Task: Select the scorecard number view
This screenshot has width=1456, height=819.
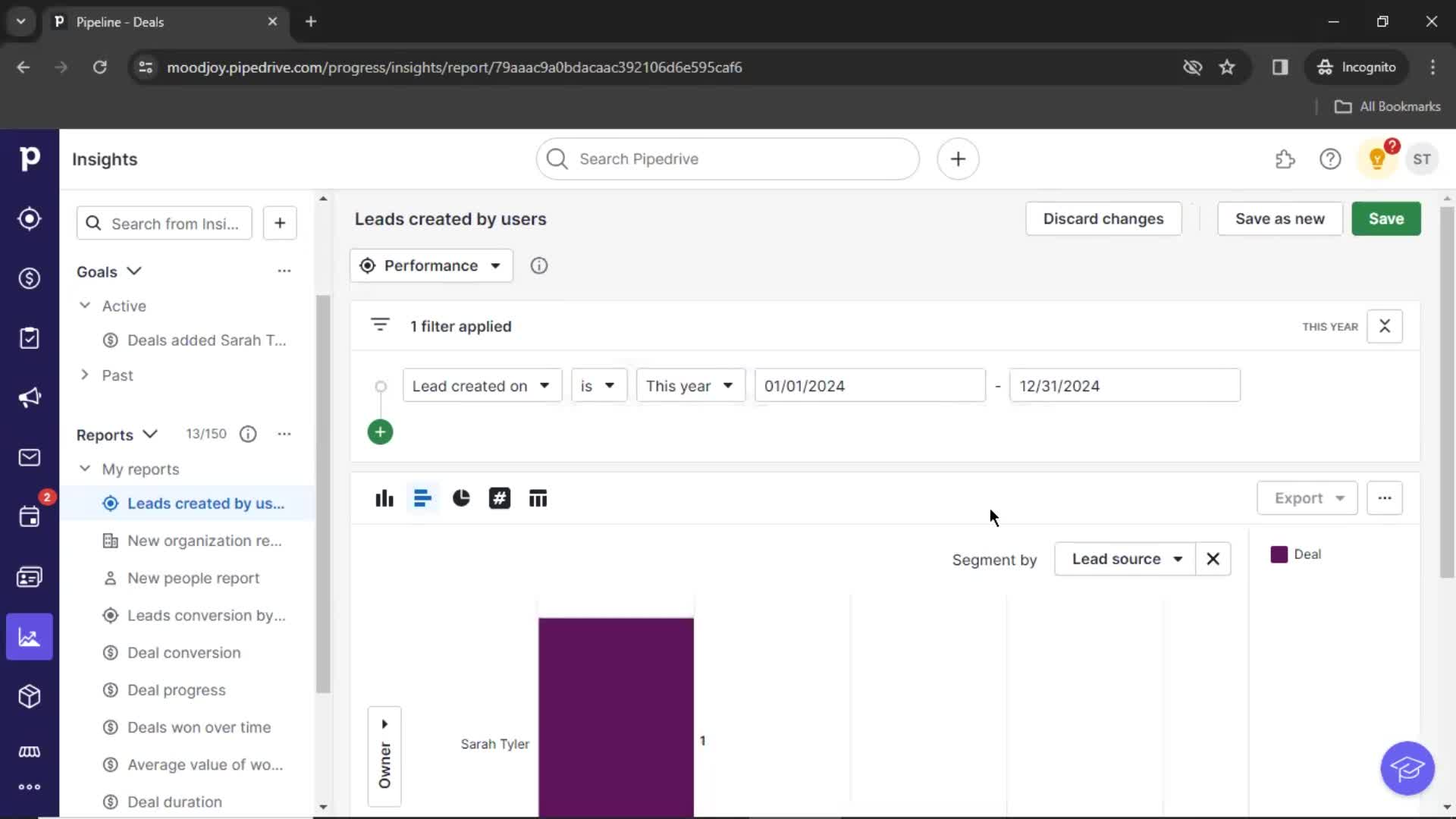Action: pyautogui.click(x=500, y=498)
